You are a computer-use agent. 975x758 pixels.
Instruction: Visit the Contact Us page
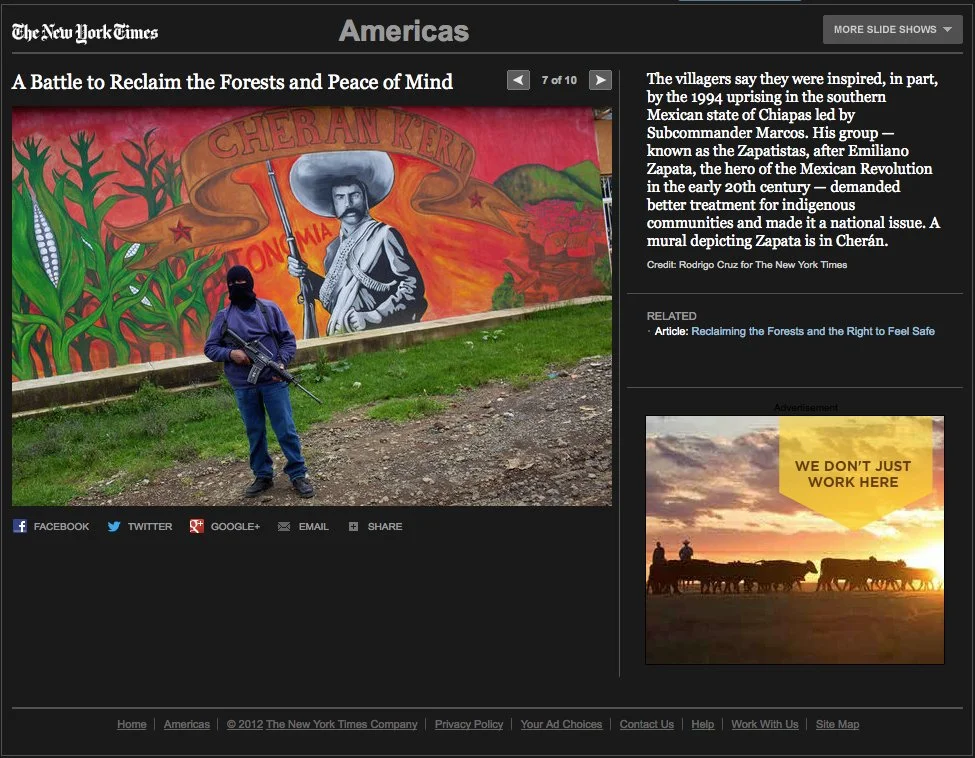pyautogui.click(x=646, y=724)
